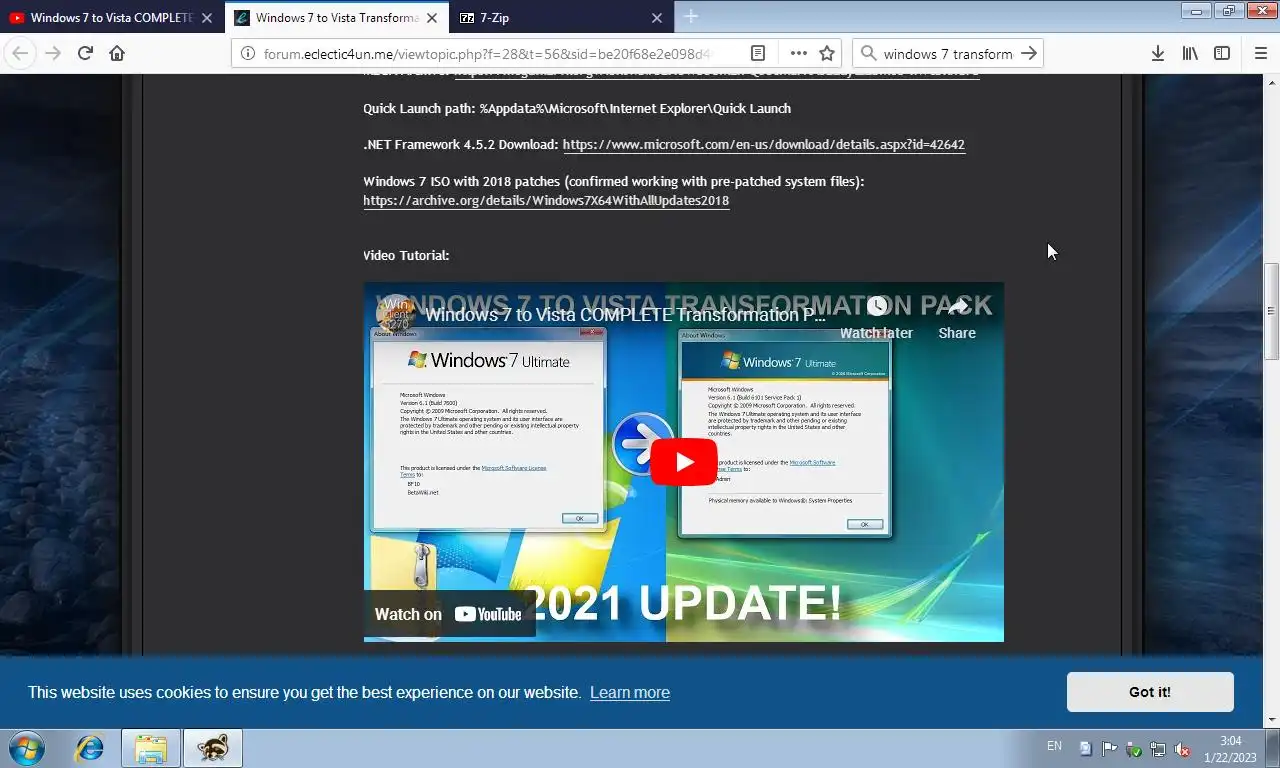Reload the current forum page
Viewport: 1280px width, 768px height.
click(x=85, y=53)
